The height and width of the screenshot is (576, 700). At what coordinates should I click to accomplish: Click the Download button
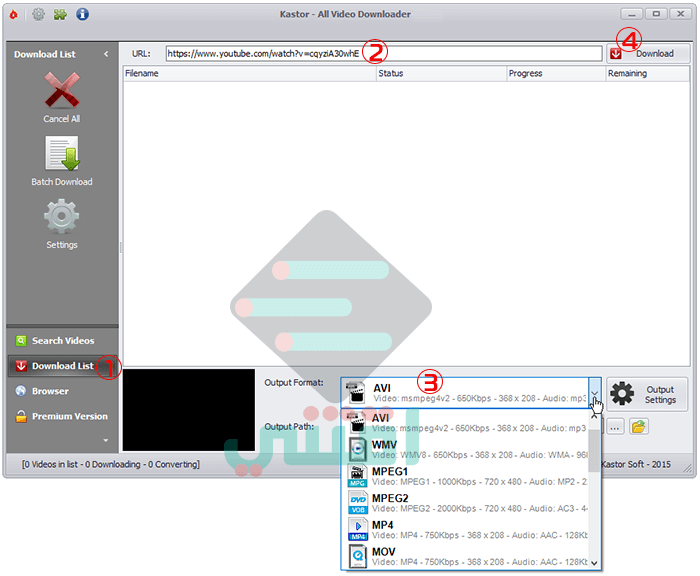(648, 54)
